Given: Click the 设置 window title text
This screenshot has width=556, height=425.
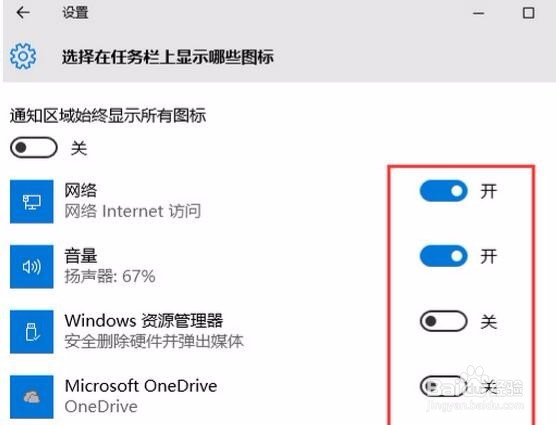Looking at the screenshot, I should click(75, 13).
